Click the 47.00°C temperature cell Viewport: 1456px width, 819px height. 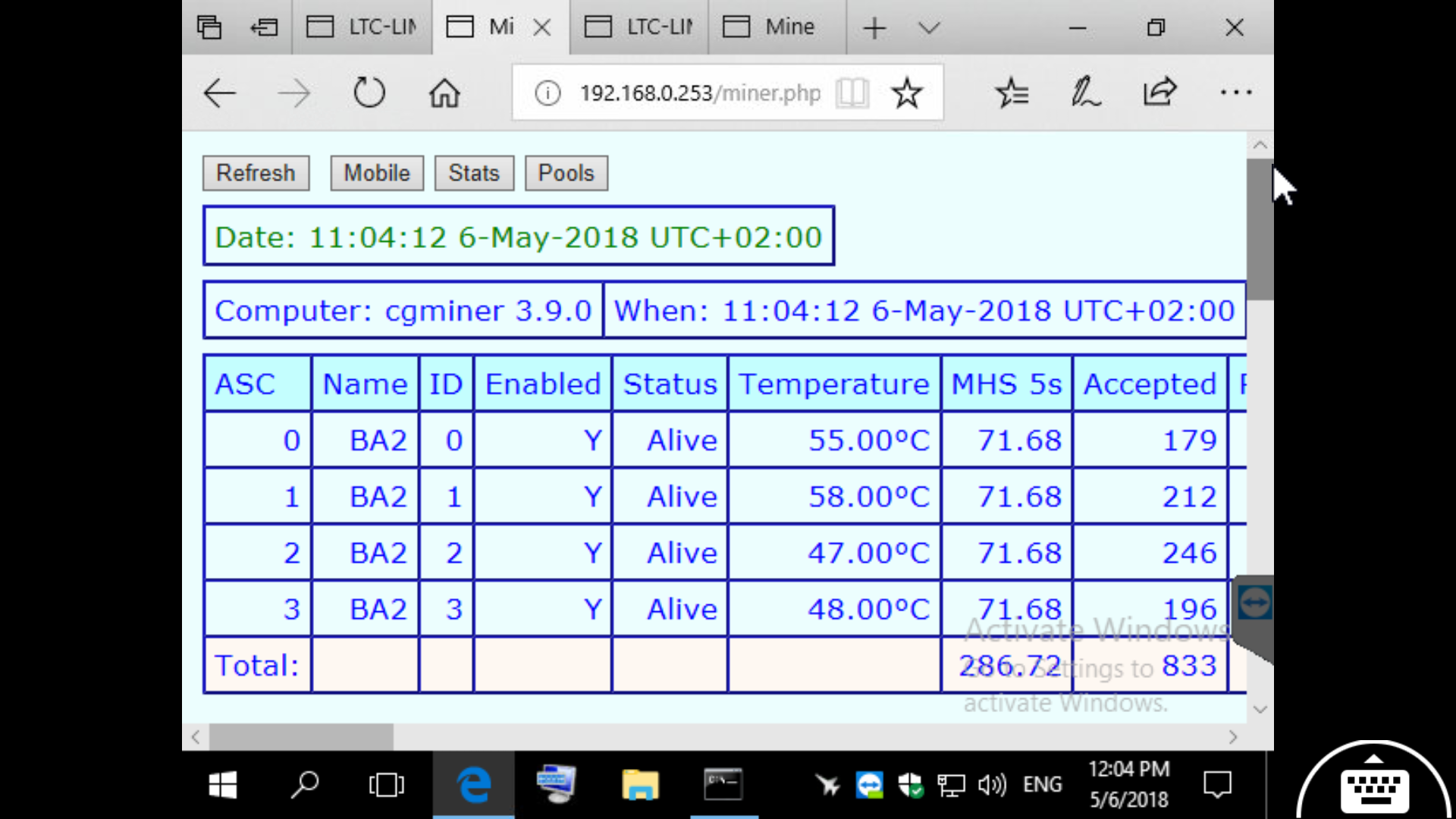[834, 552]
